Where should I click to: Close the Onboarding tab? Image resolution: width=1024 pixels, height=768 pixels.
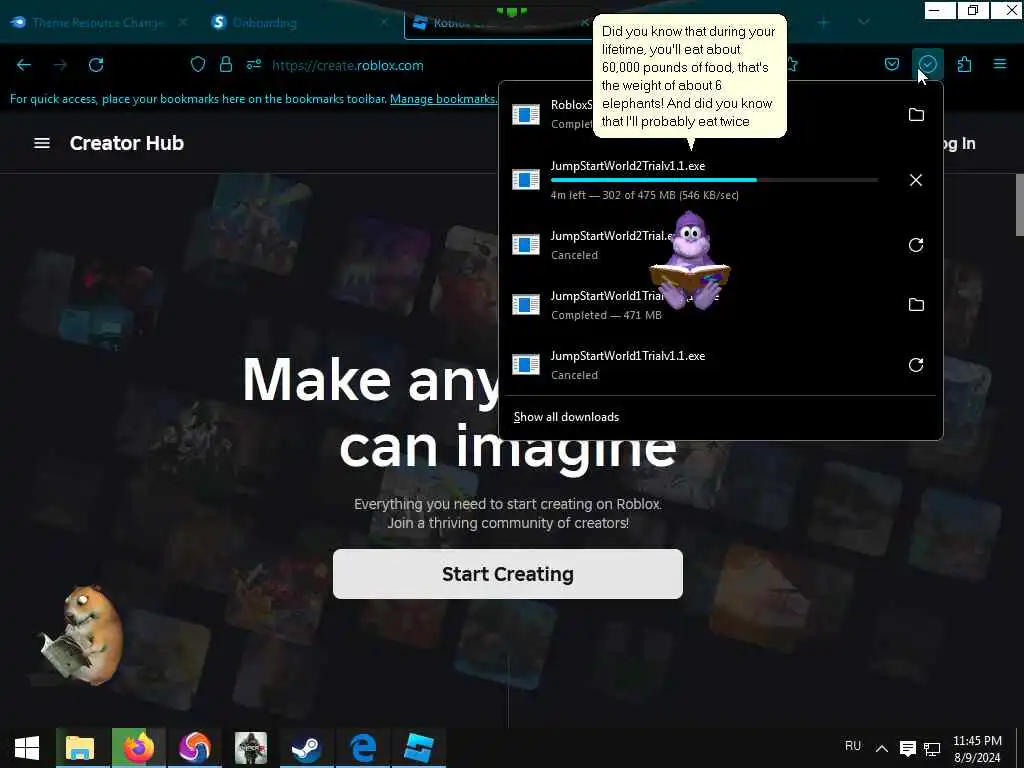pyautogui.click(x=384, y=22)
